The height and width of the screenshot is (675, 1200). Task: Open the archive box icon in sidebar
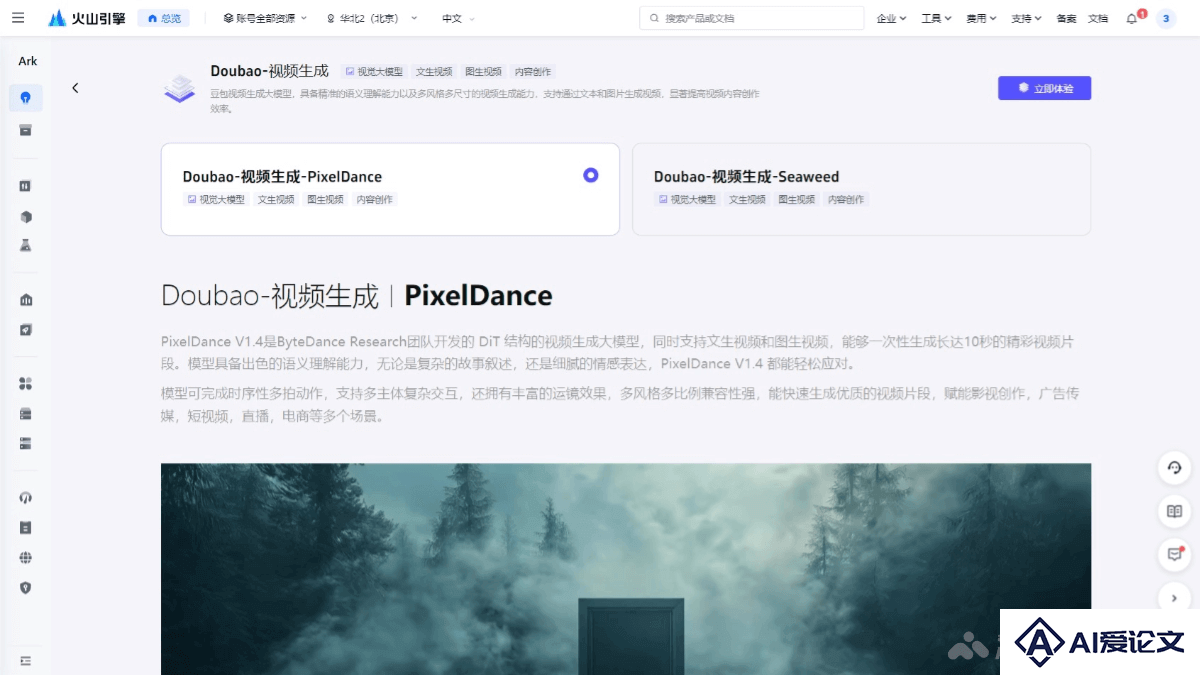pos(26,130)
